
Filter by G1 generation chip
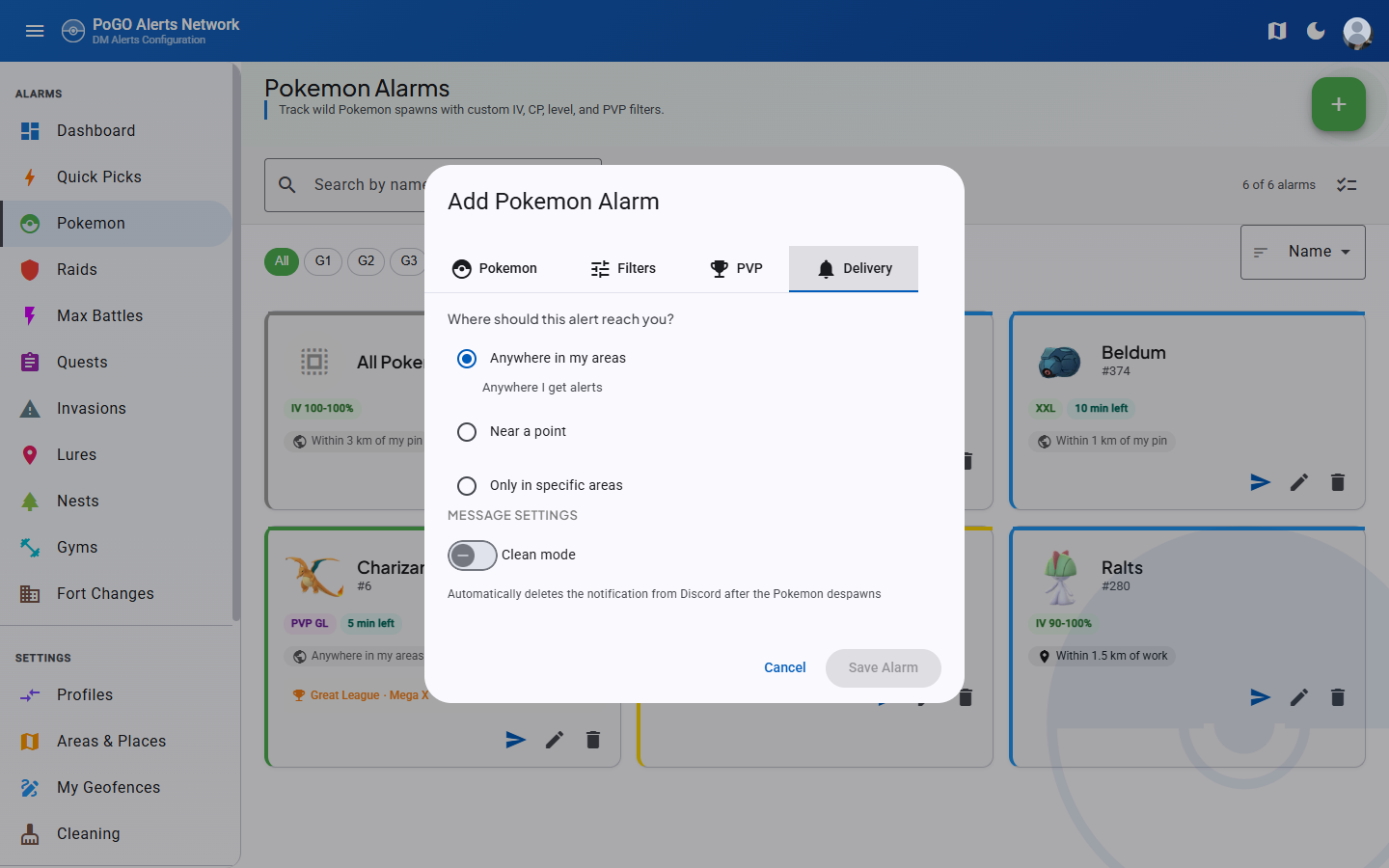323,261
